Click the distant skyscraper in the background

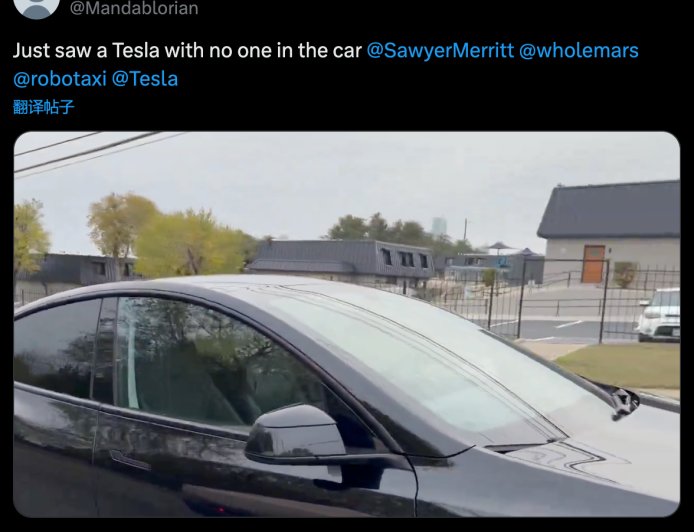439,226
